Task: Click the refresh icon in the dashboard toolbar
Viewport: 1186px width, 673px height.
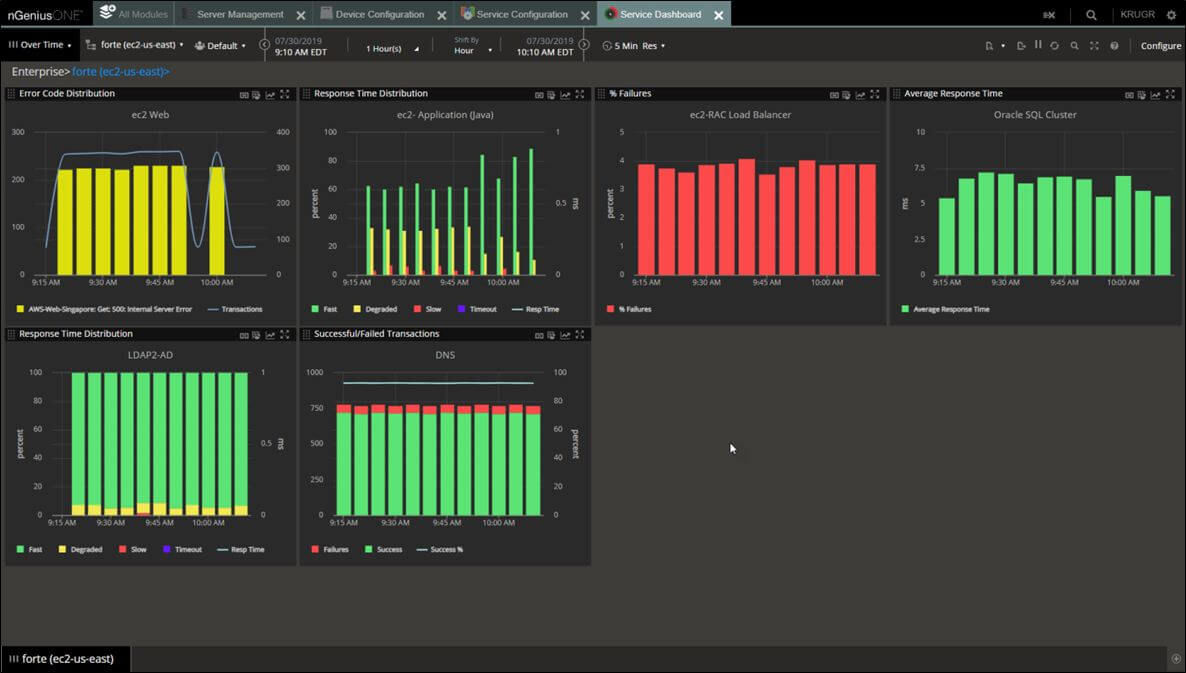Action: point(1055,45)
